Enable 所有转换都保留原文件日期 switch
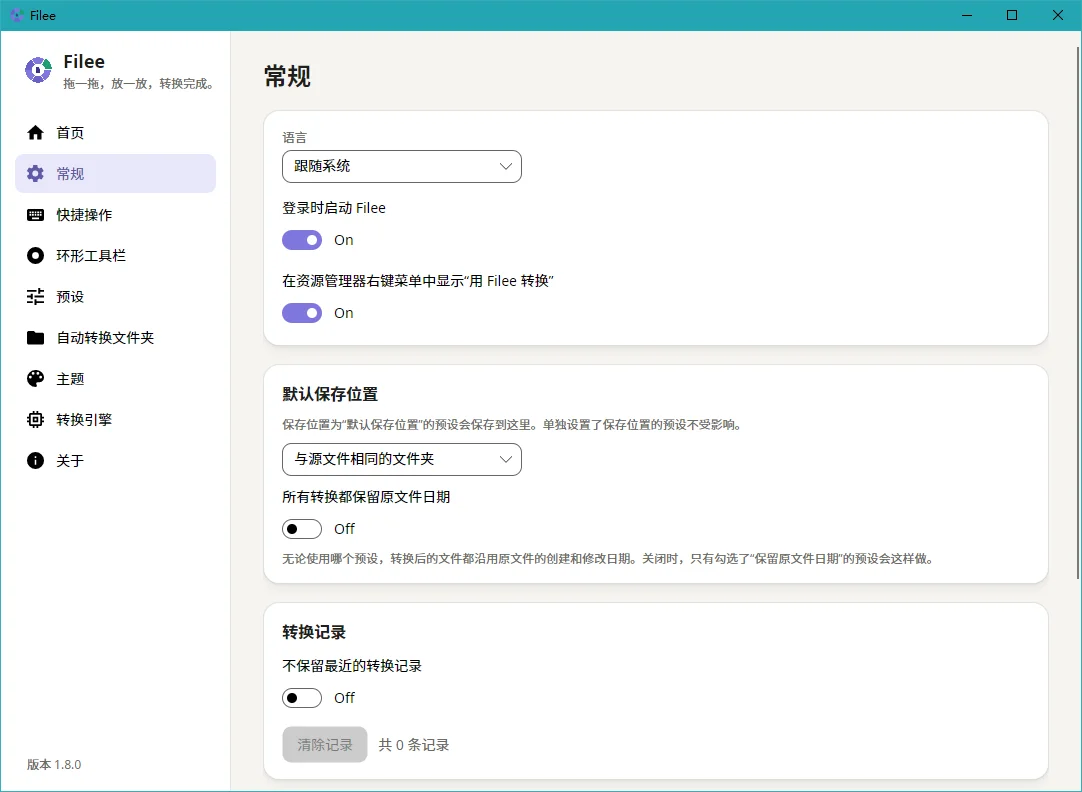The image size is (1082, 792). click(302, 529)
